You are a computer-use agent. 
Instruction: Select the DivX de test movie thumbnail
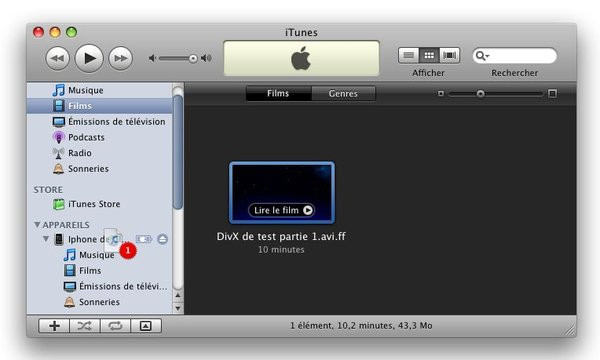tap(282, 192)
